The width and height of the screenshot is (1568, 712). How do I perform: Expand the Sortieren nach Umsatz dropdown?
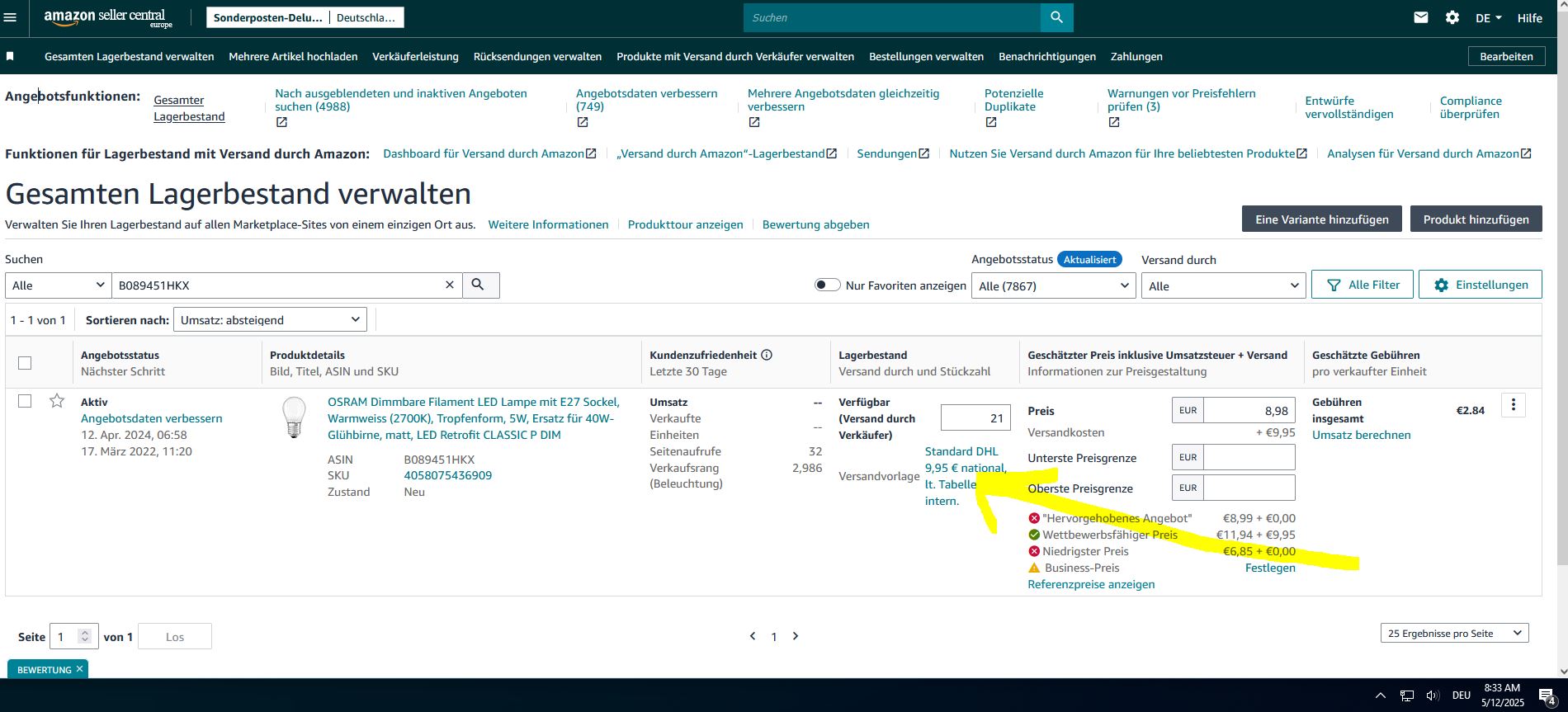coord(271,319)
